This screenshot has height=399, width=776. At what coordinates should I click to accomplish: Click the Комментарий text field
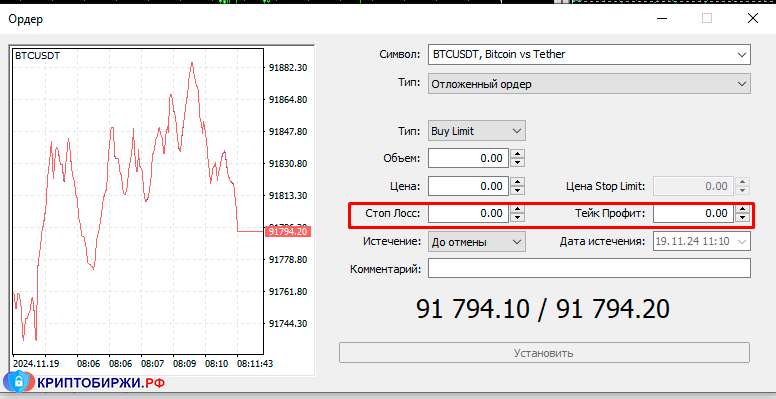[x=589, y=269]
